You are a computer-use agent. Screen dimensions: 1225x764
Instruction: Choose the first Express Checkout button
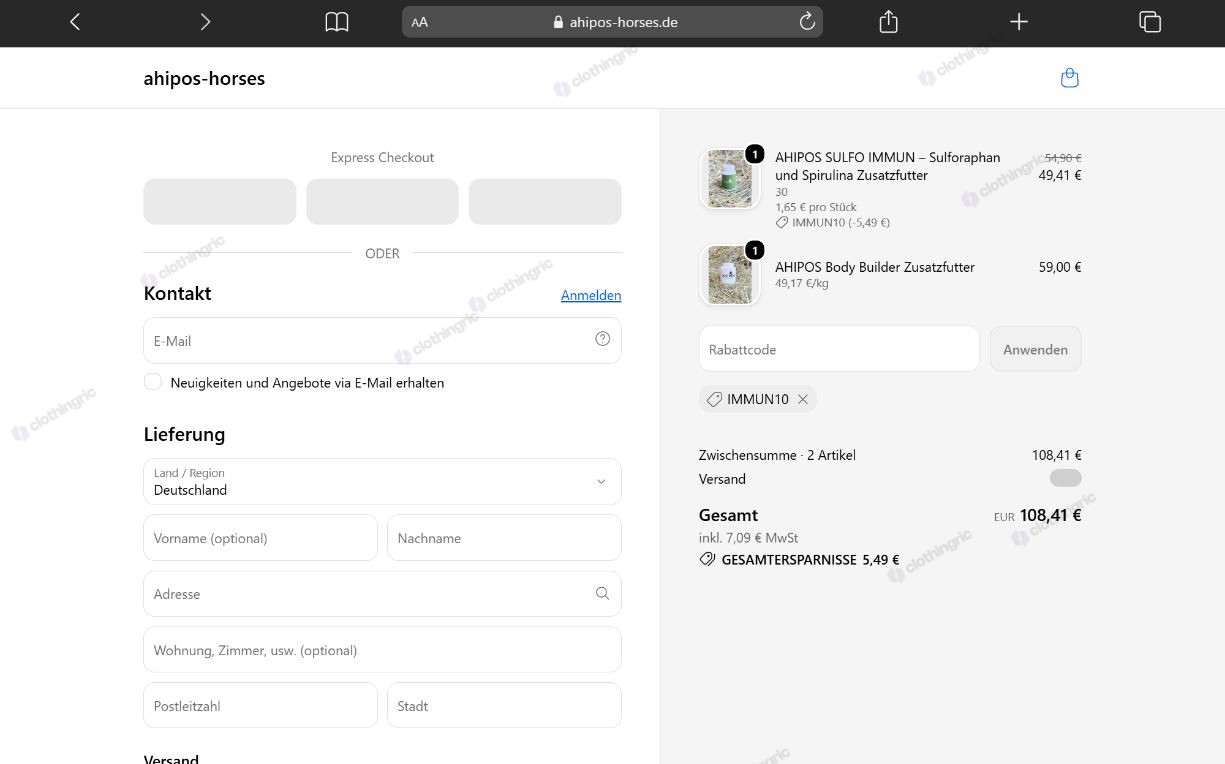[x=220, y=202]
